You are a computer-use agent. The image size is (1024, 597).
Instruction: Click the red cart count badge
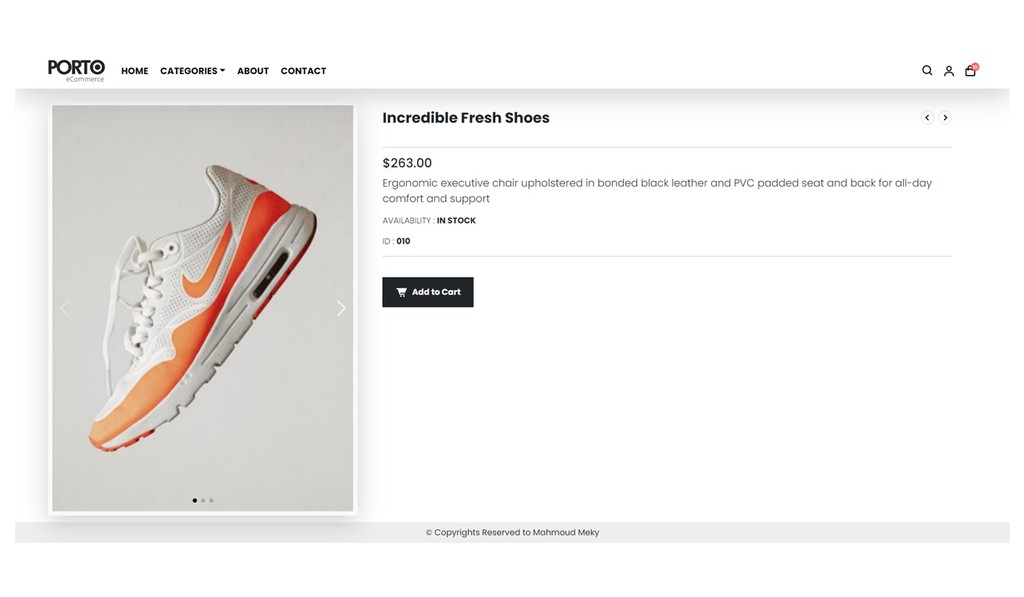click(975, 67)
